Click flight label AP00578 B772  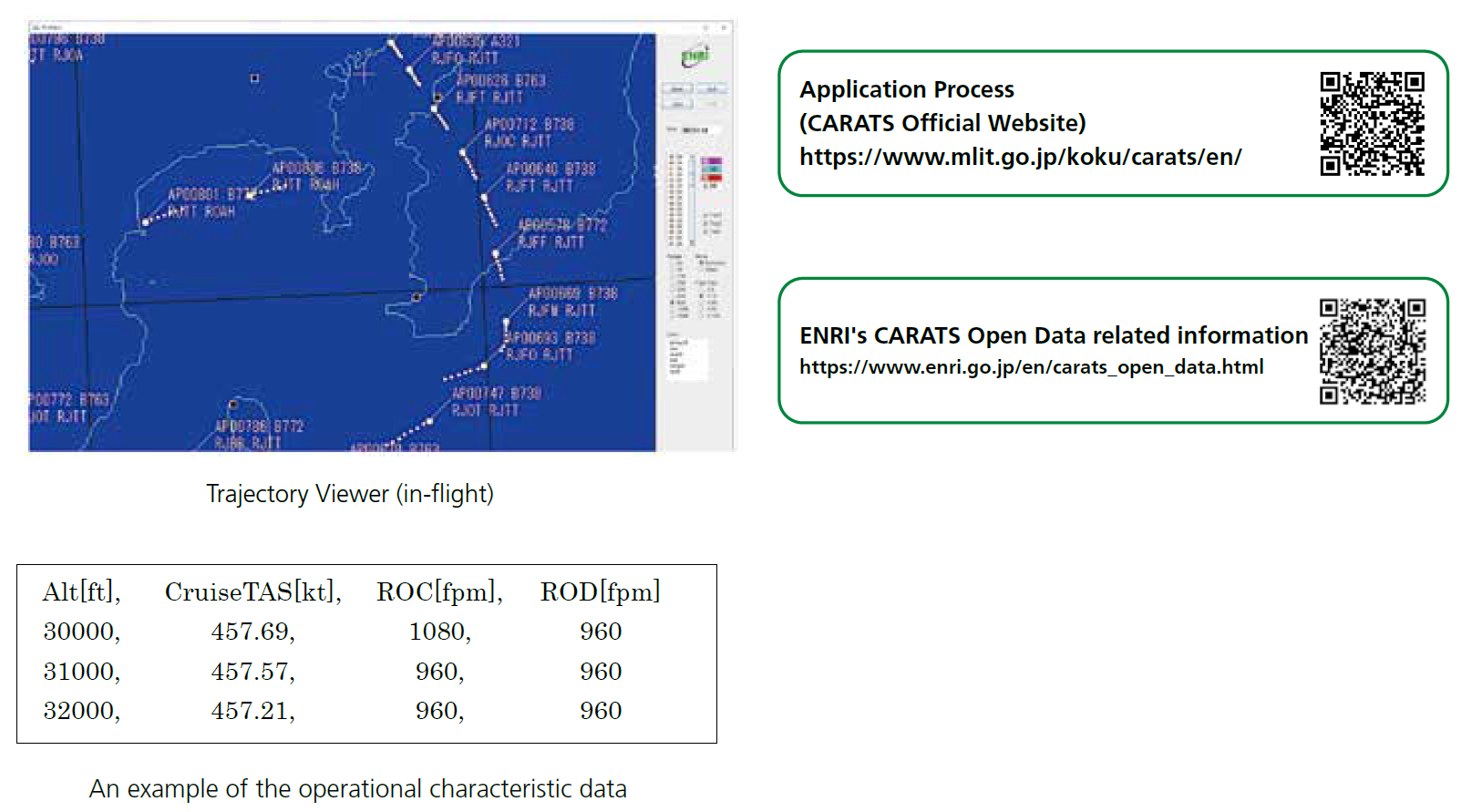pyautogui.click(x=562, y=224)
